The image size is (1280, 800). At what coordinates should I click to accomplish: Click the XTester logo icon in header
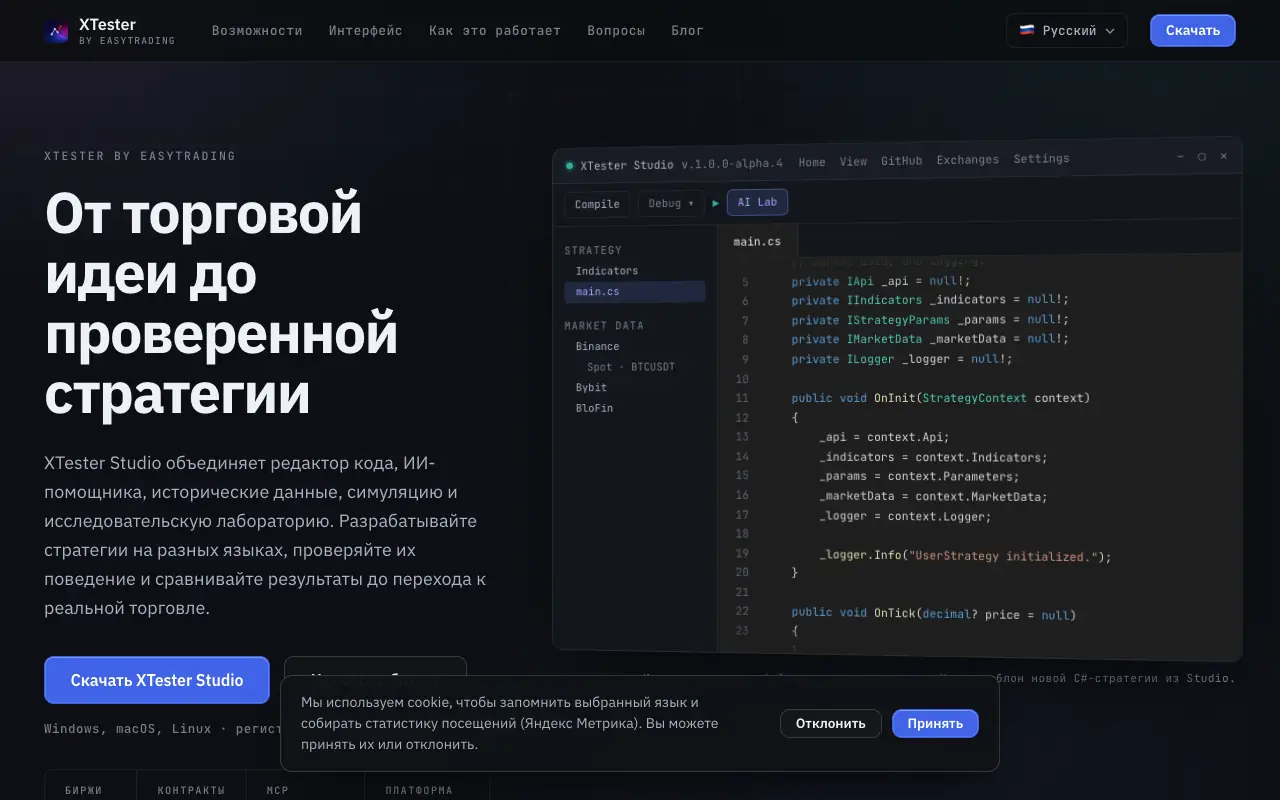click(x=56, y=32)
